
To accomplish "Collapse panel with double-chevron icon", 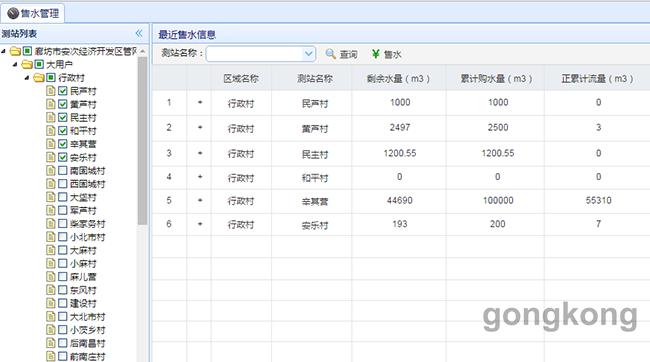I will [139, 33].
